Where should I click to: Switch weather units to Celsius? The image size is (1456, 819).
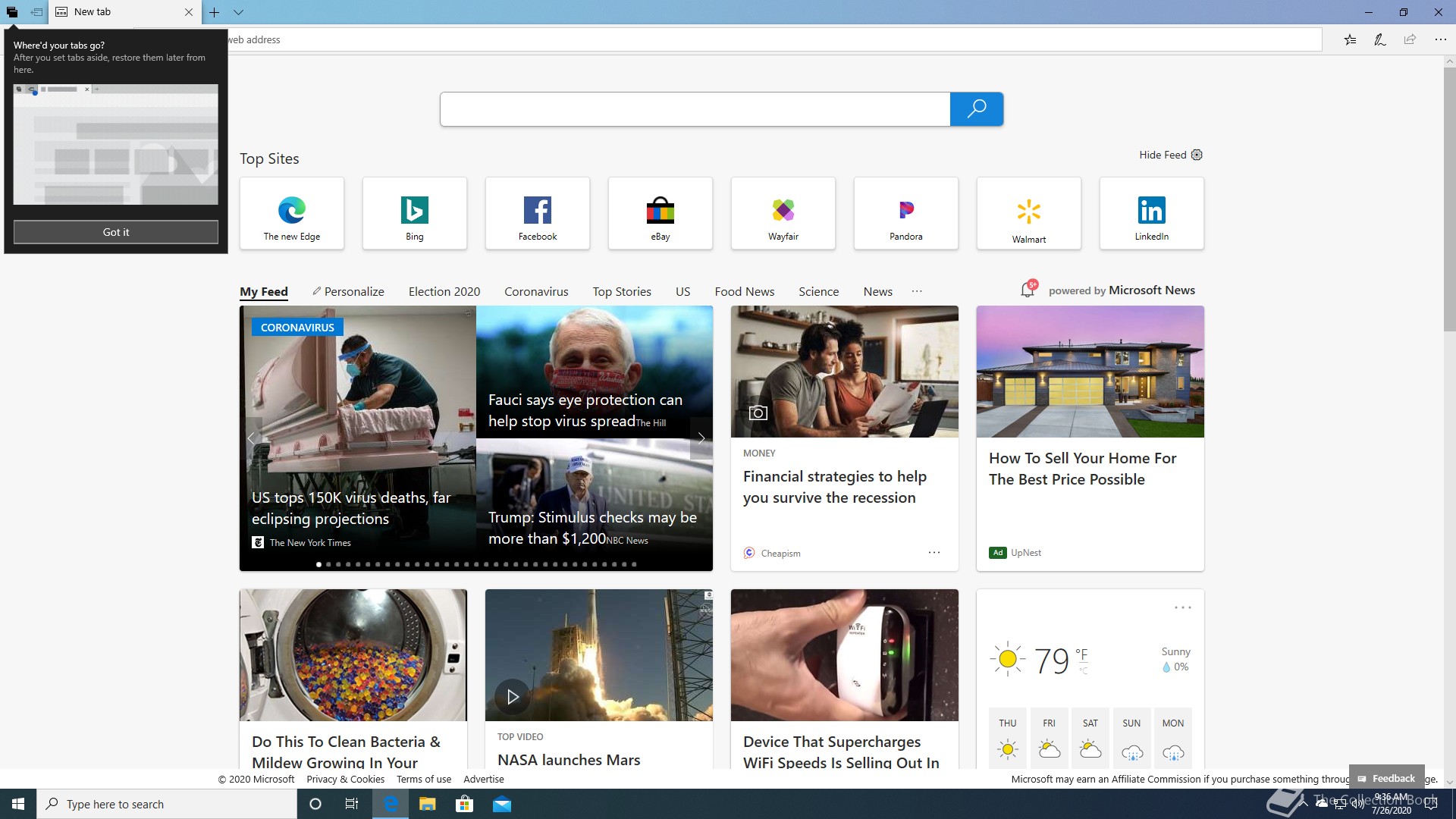[1084, 670]
